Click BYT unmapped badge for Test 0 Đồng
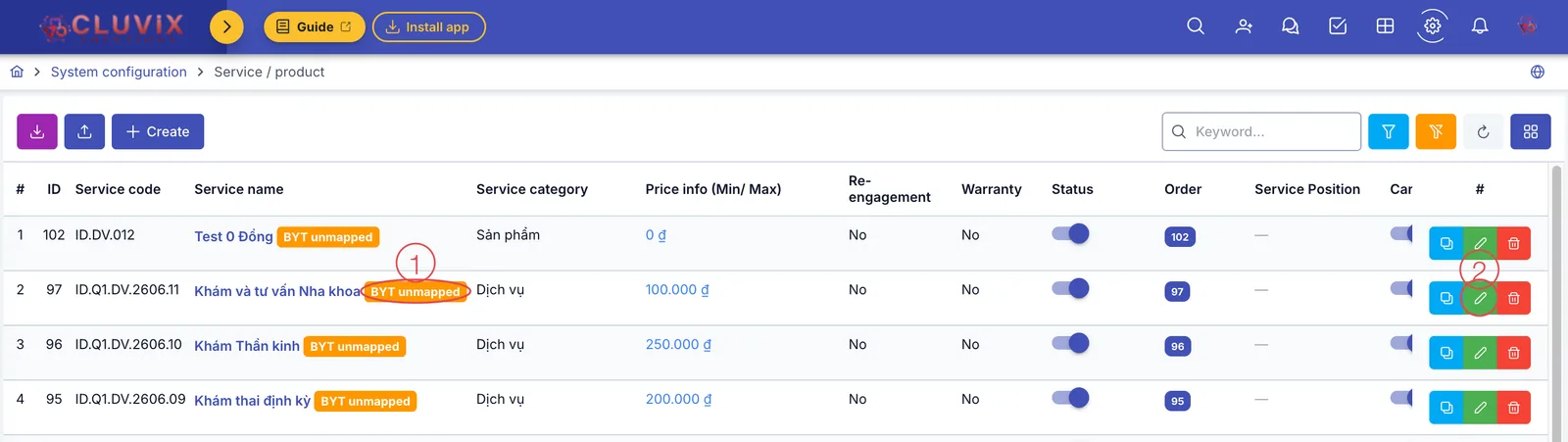This screenshot has width=1568, height=442. point(328,237)
